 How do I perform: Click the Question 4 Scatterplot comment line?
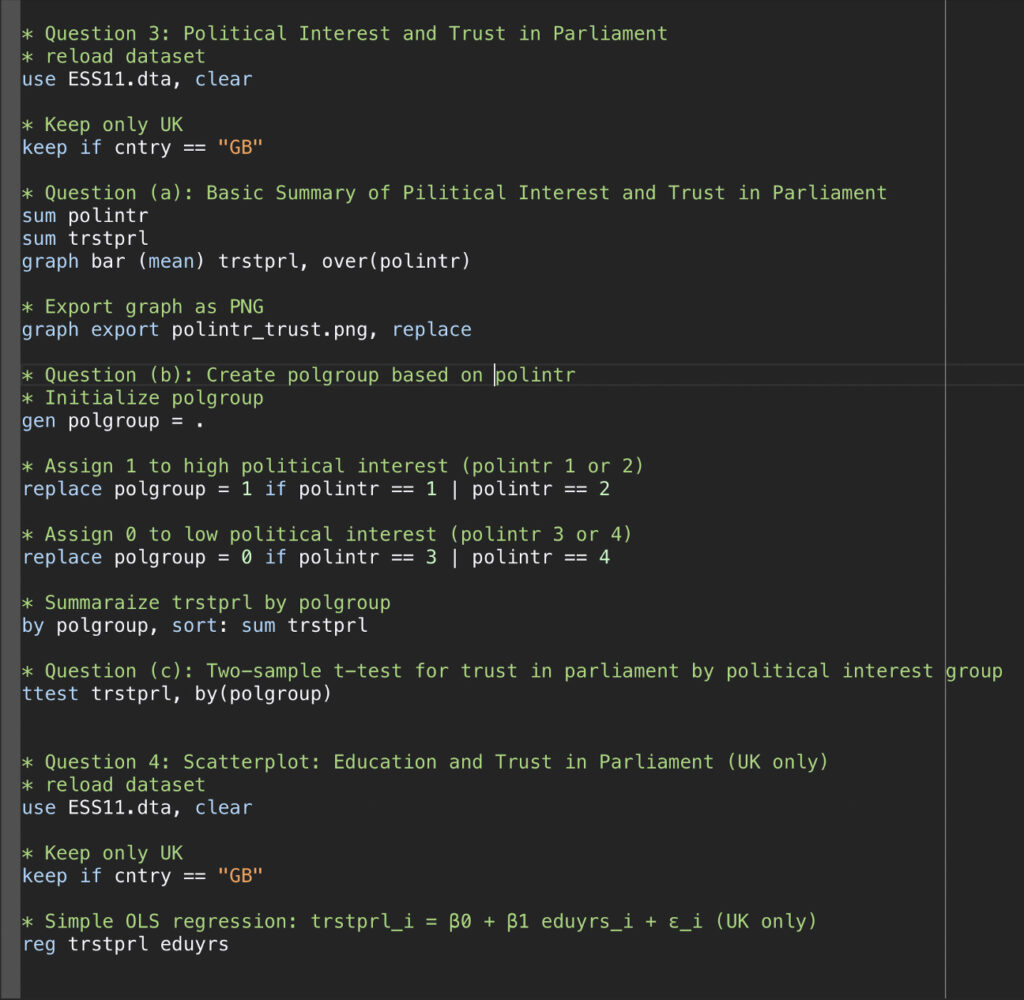coord(425,762)
